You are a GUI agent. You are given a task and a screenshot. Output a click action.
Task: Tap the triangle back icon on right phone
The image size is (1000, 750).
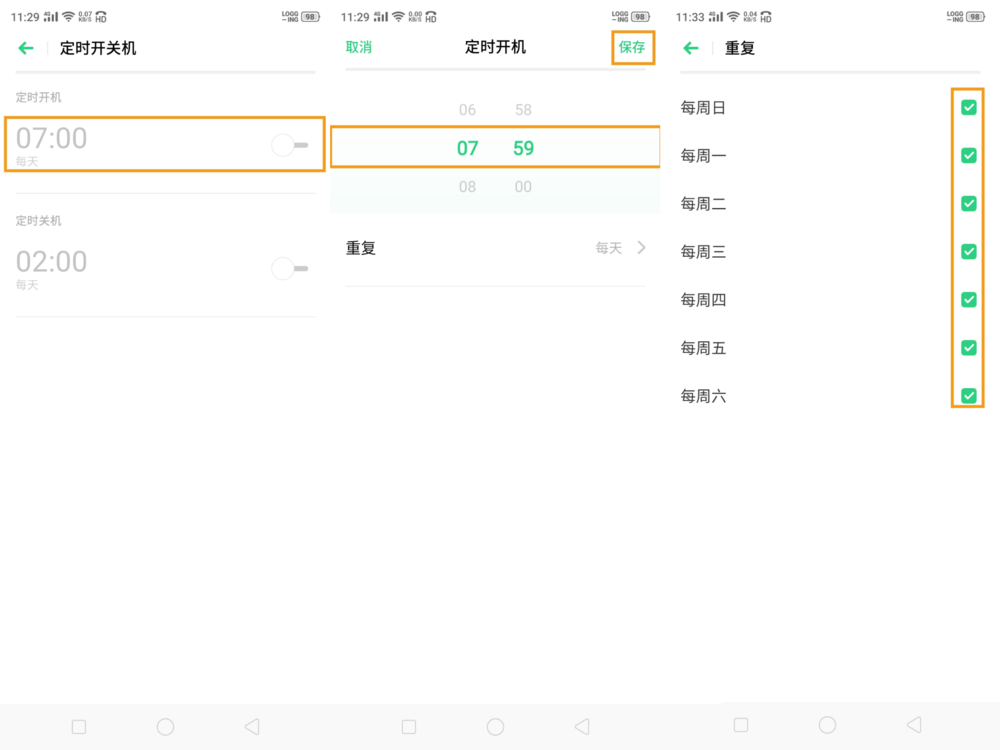click(914, 725)
